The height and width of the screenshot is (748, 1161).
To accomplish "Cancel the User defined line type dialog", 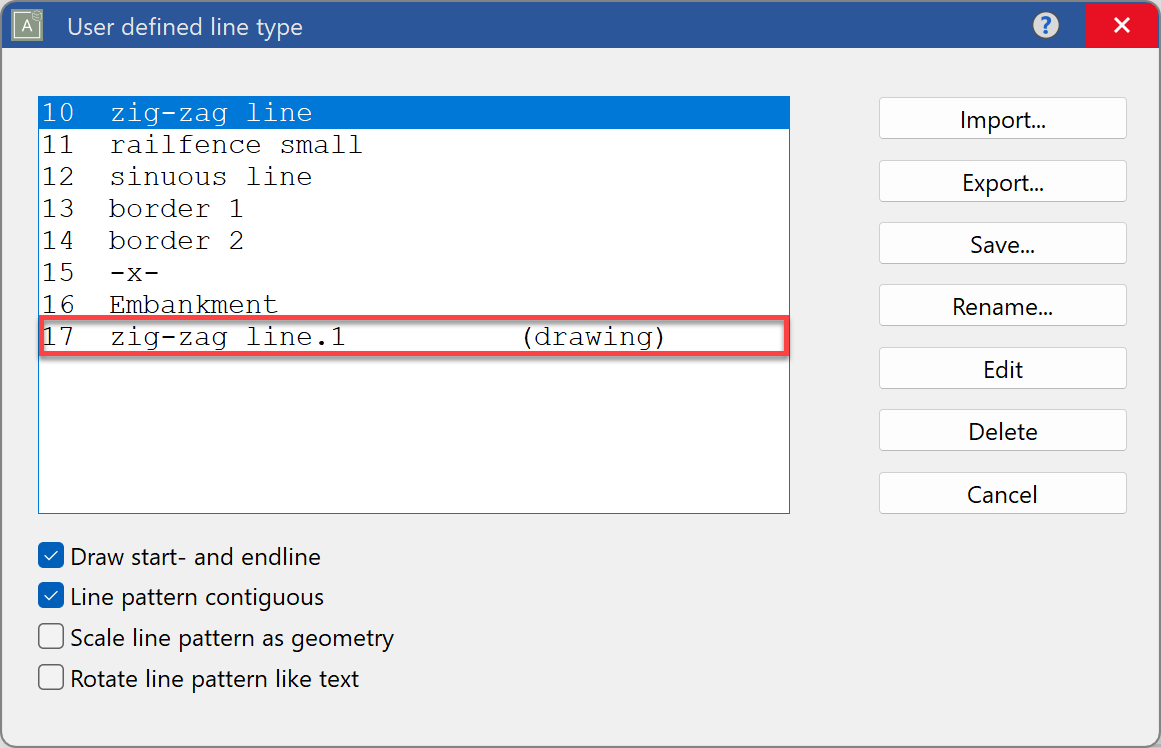I will pos(1001,493).
